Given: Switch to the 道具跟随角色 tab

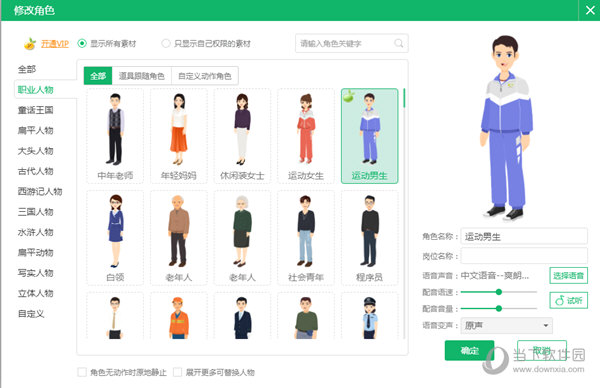Looking at the screenshot, I should point(142,76).
